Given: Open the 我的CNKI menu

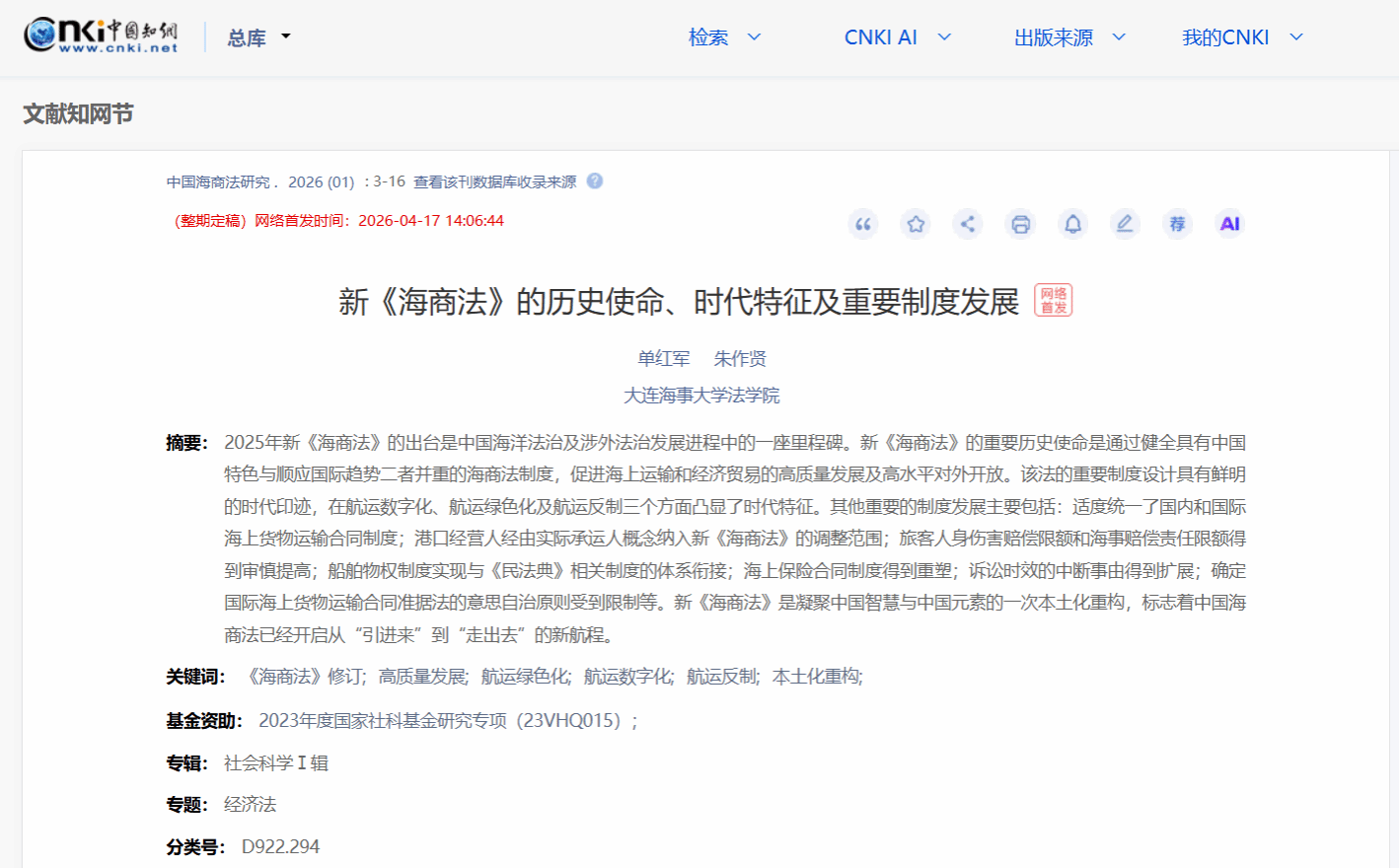Looking at the screenshot, I should pyautogui.click(x=1242, y=37).
